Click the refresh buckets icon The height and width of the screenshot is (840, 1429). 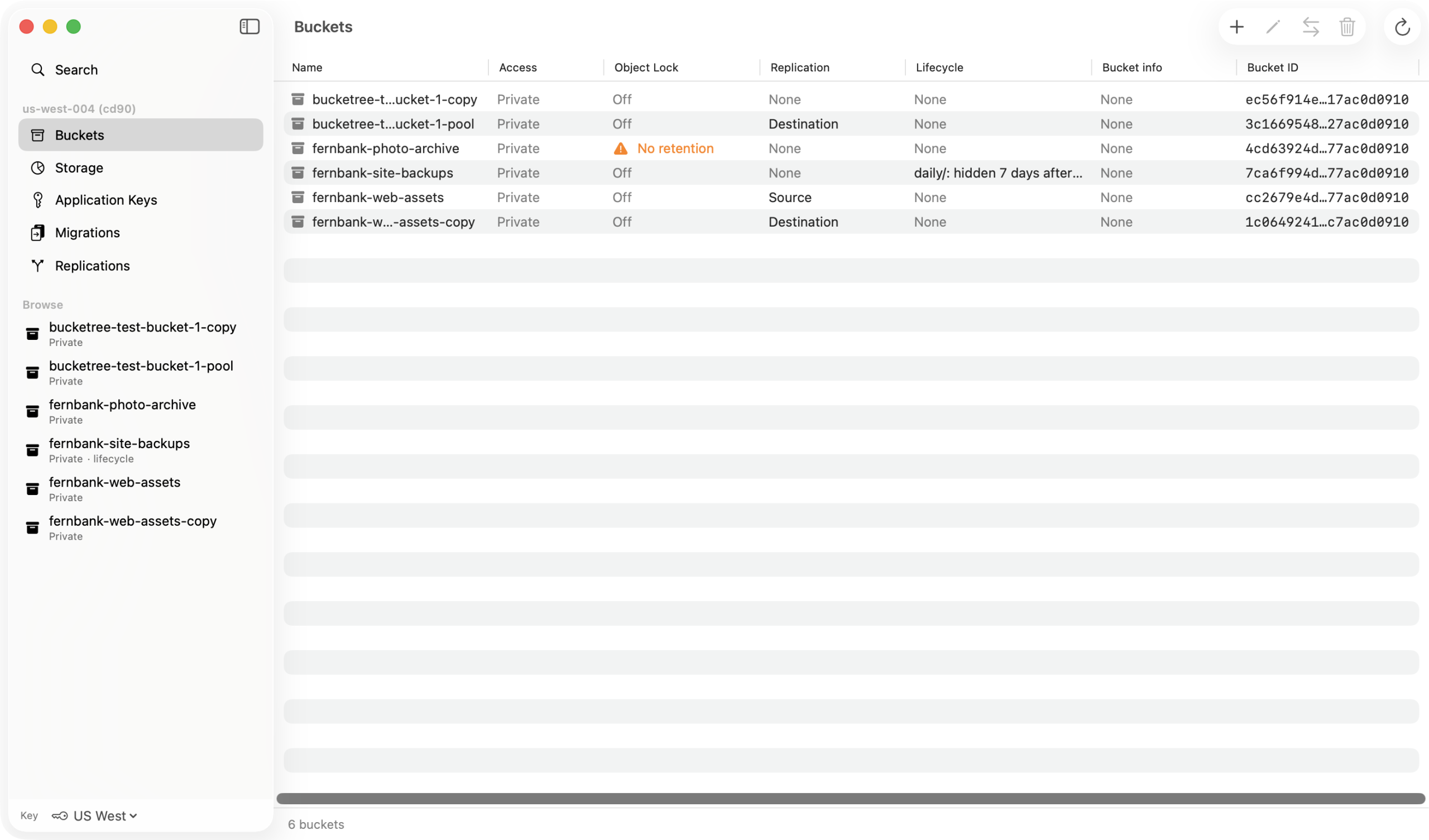coord(1402,27)
